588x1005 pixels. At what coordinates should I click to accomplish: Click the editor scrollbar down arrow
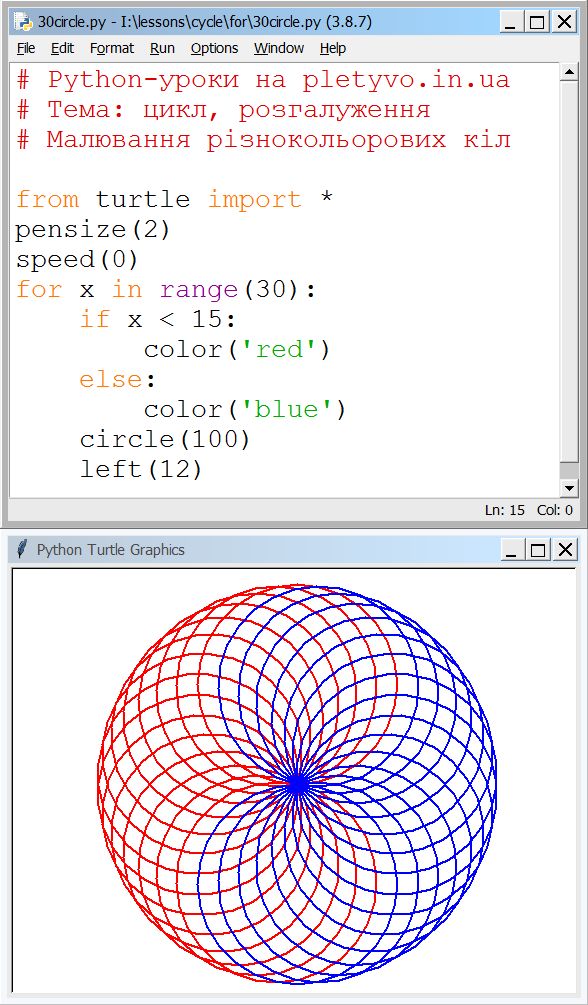tap(569, 488)
